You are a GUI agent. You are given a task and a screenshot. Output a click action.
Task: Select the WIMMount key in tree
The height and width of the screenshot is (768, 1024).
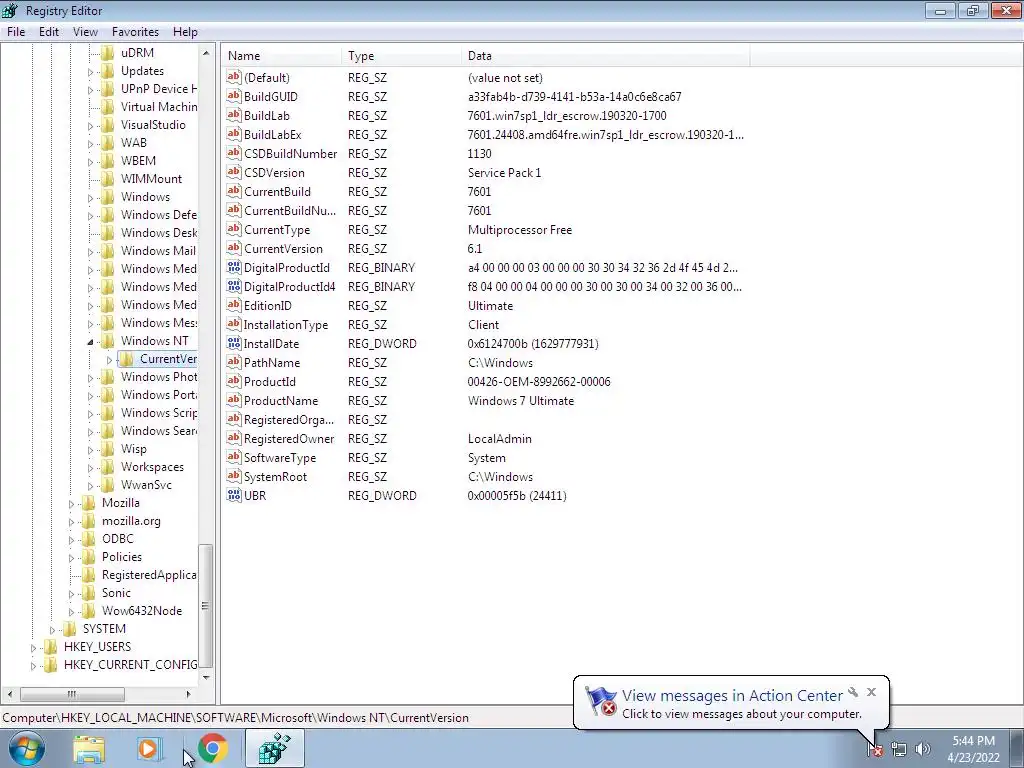(151, 179)
